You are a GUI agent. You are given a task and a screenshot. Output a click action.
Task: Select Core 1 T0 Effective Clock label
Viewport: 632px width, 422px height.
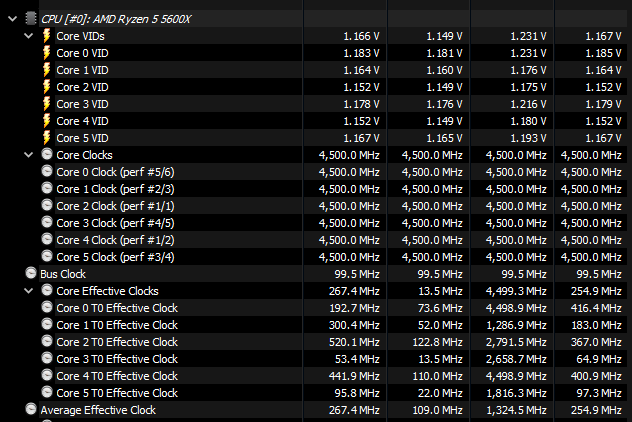[x=117, y=324]
